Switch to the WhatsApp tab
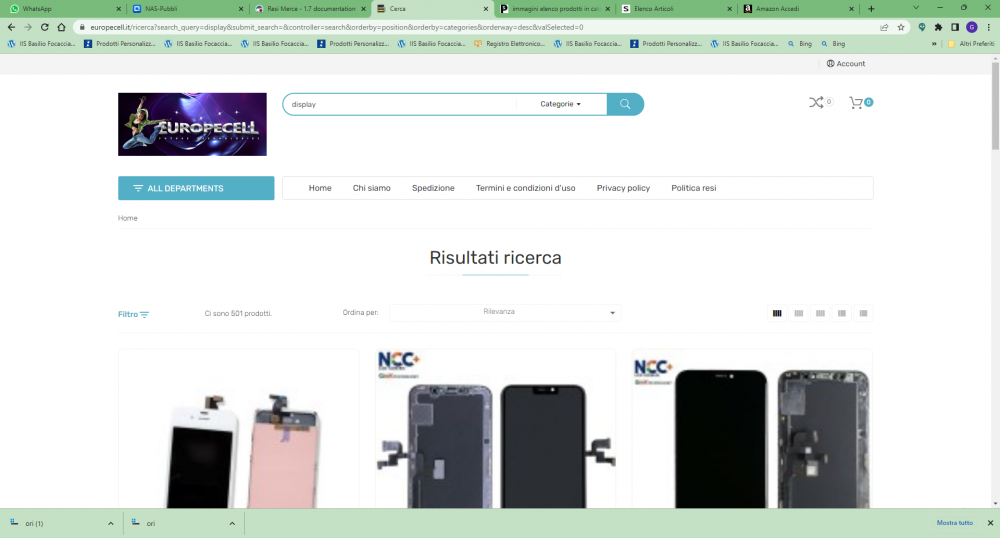Viewport: 1000px width, 538px height. (x=62, y=9)
